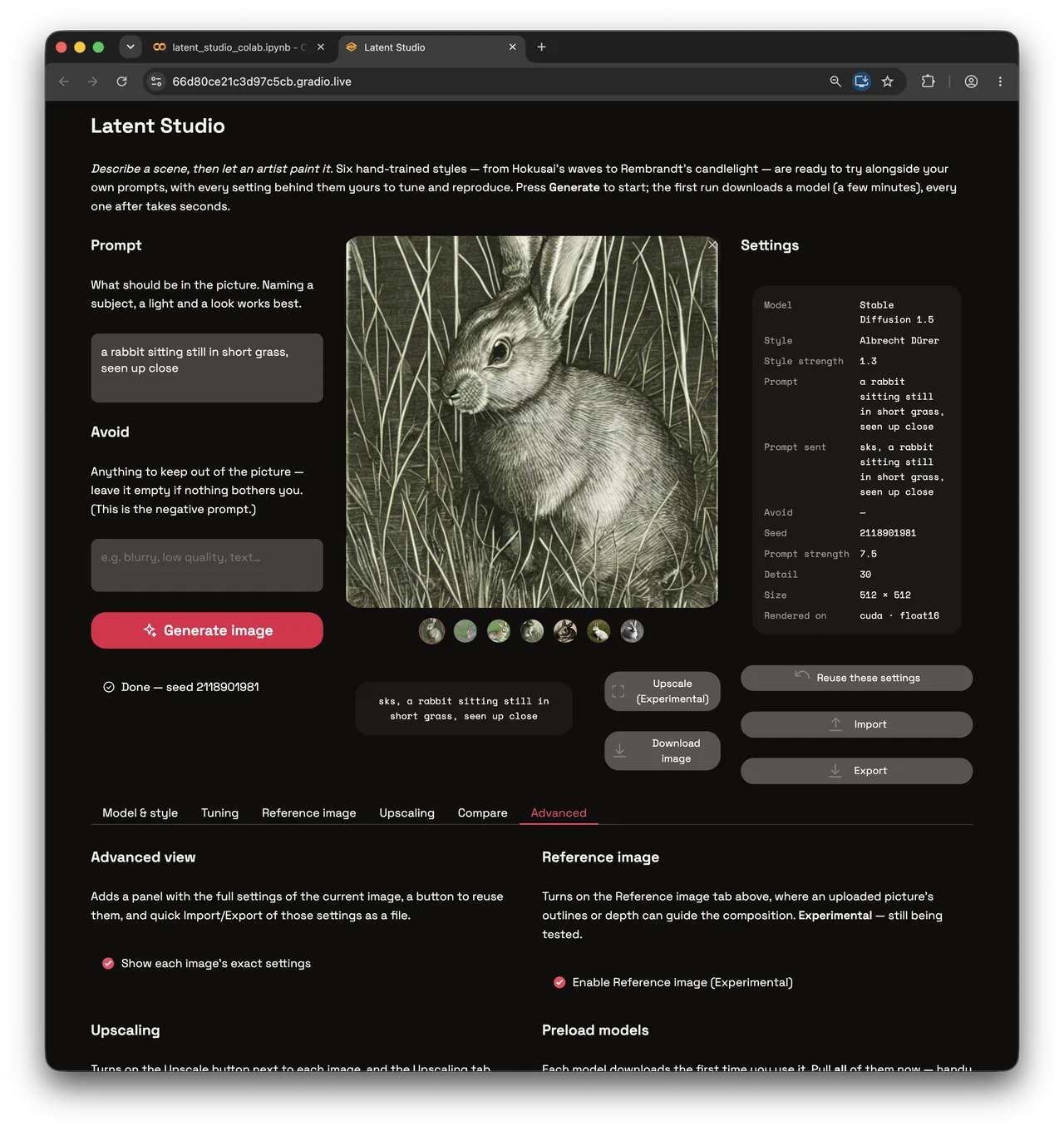This screenshot has height=1131, width=1064.
Task: Select the brown rabbit on green grass thumbnail
Action: pos(499,631)
